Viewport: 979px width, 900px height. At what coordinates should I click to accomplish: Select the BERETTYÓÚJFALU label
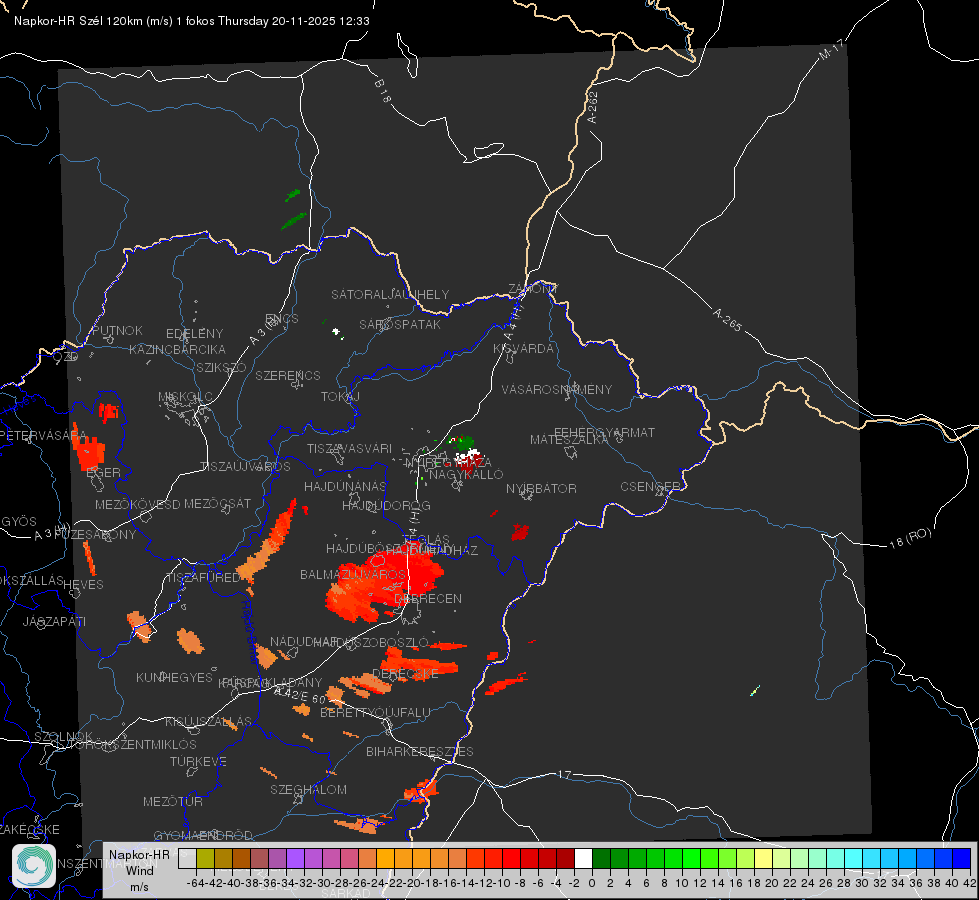point(375,712)
